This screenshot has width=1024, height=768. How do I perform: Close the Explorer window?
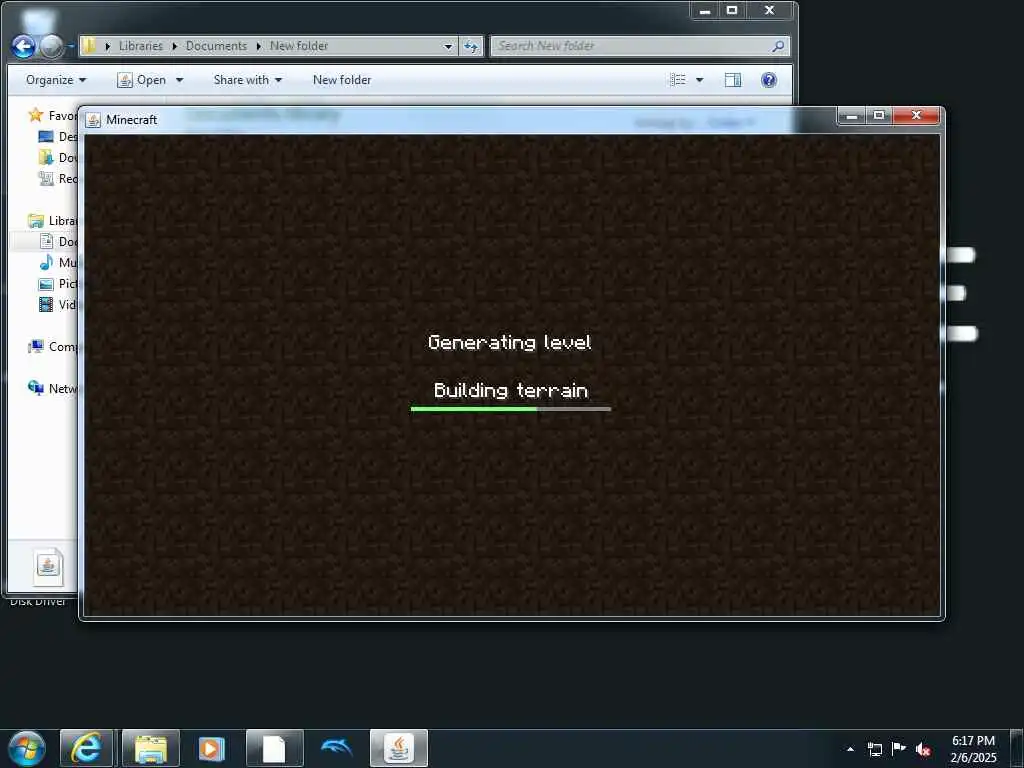(x=769, y=11)
